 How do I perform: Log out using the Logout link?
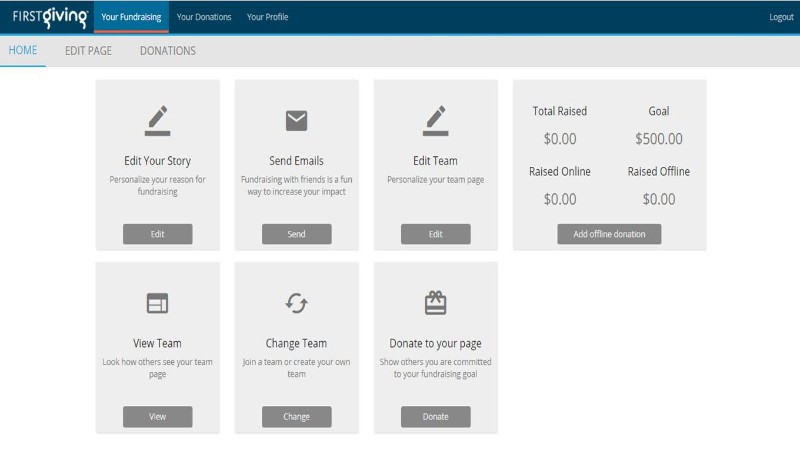781,17
